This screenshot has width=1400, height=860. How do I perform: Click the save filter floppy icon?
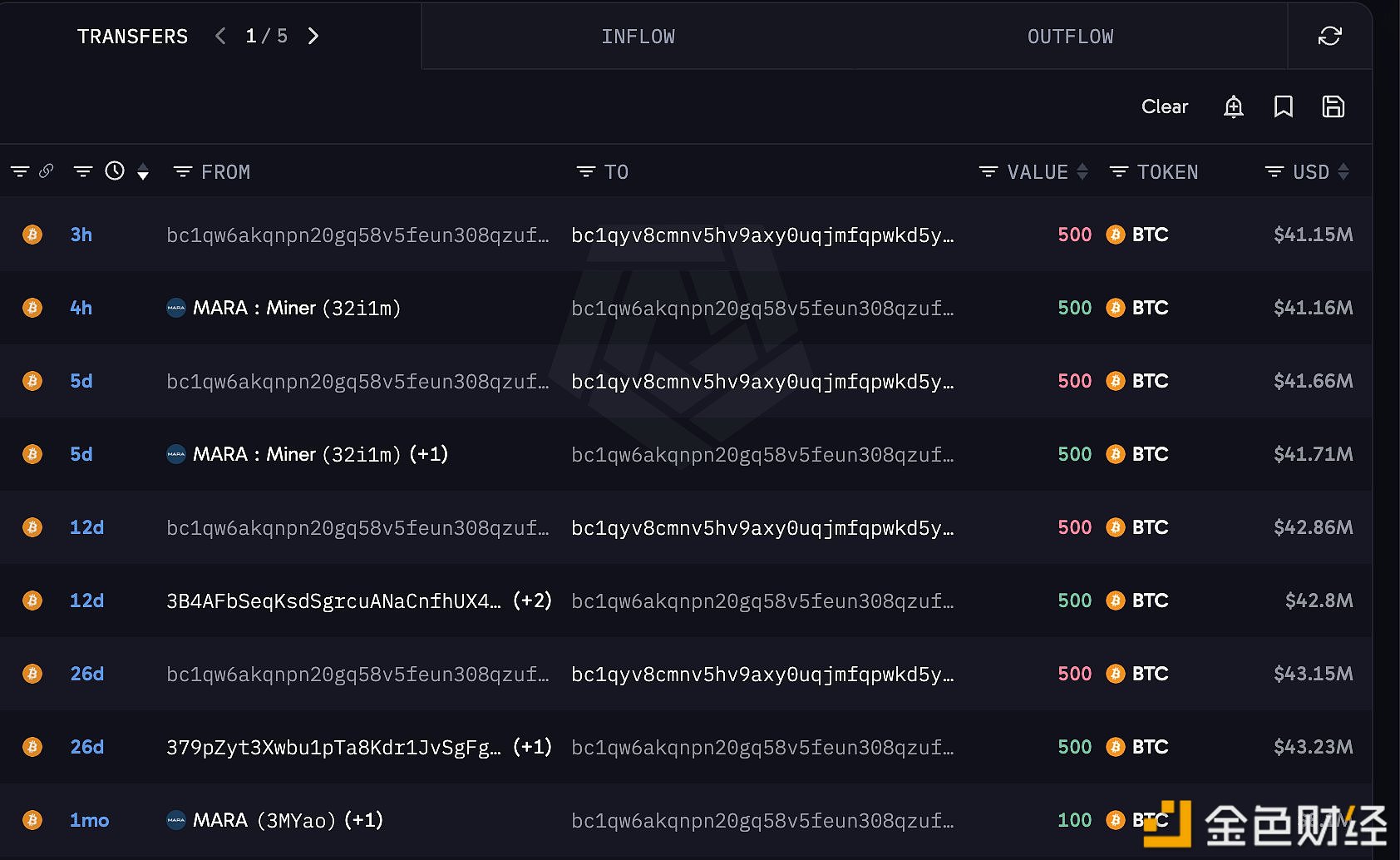pyautogui.click(x=1333, y=106)
